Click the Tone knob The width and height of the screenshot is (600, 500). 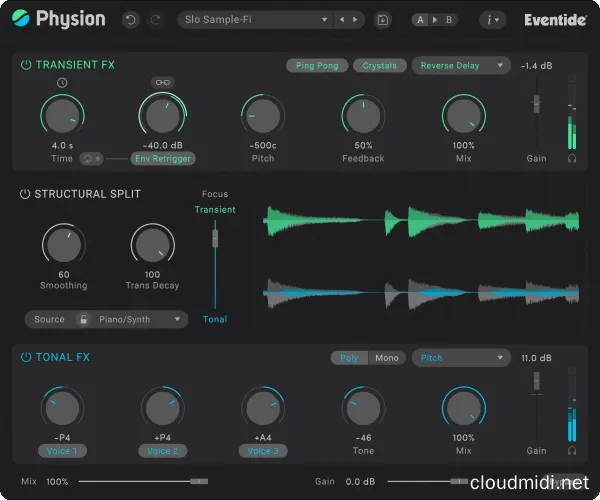[x=363, y=408]
